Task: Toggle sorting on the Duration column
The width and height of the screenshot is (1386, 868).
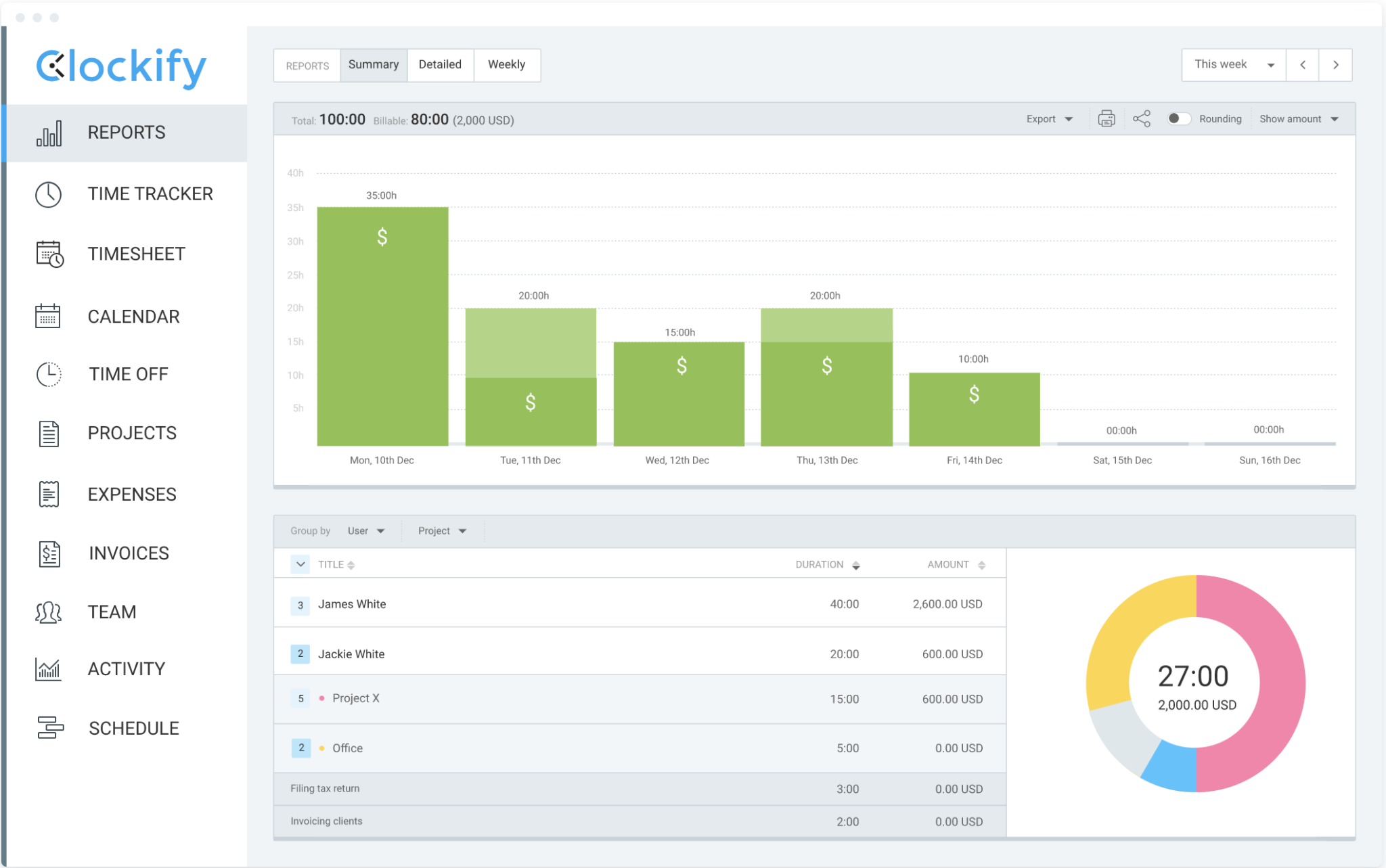Action: (857, 564)
